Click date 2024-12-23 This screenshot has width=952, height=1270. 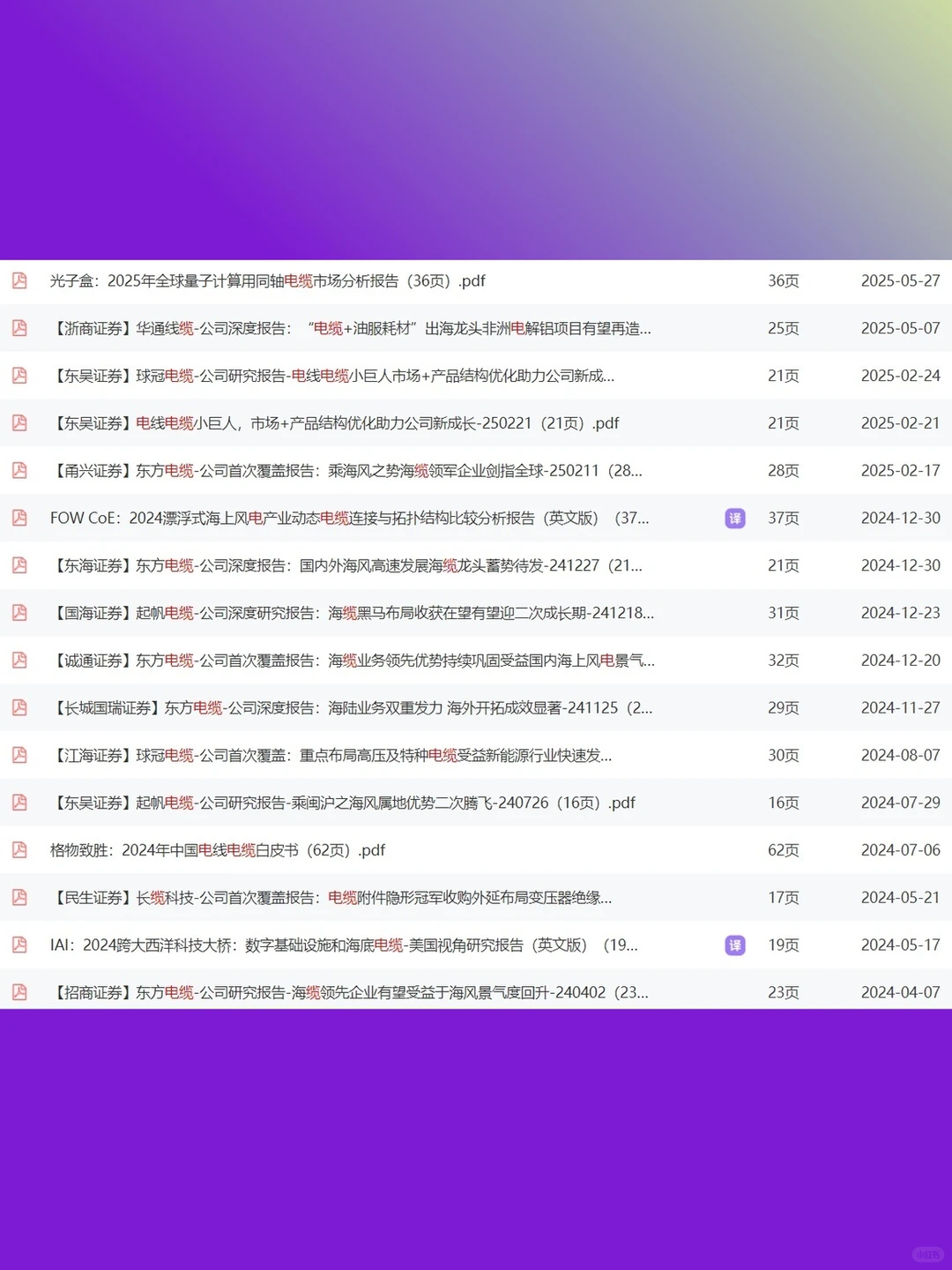click(x=901, y=613)
